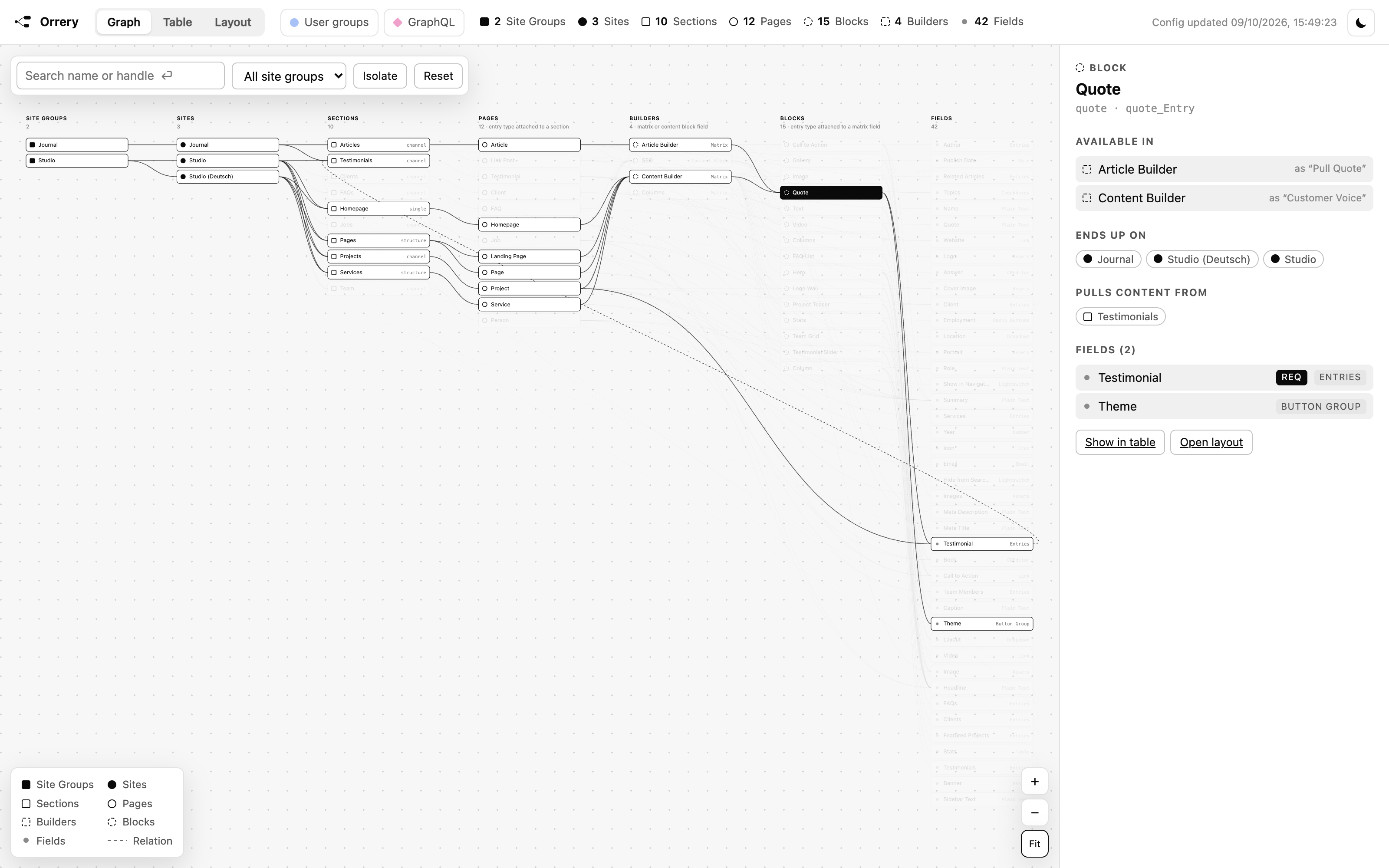Click the 15 Blocks counter in header

pyautogui.click(x=836, y=22)
